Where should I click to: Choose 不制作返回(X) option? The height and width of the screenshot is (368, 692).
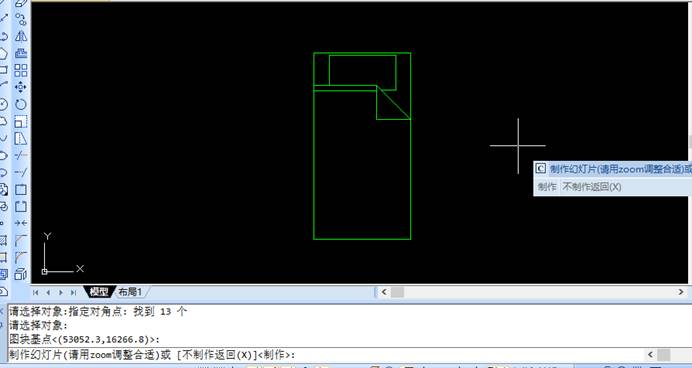[x=591, y=187]
